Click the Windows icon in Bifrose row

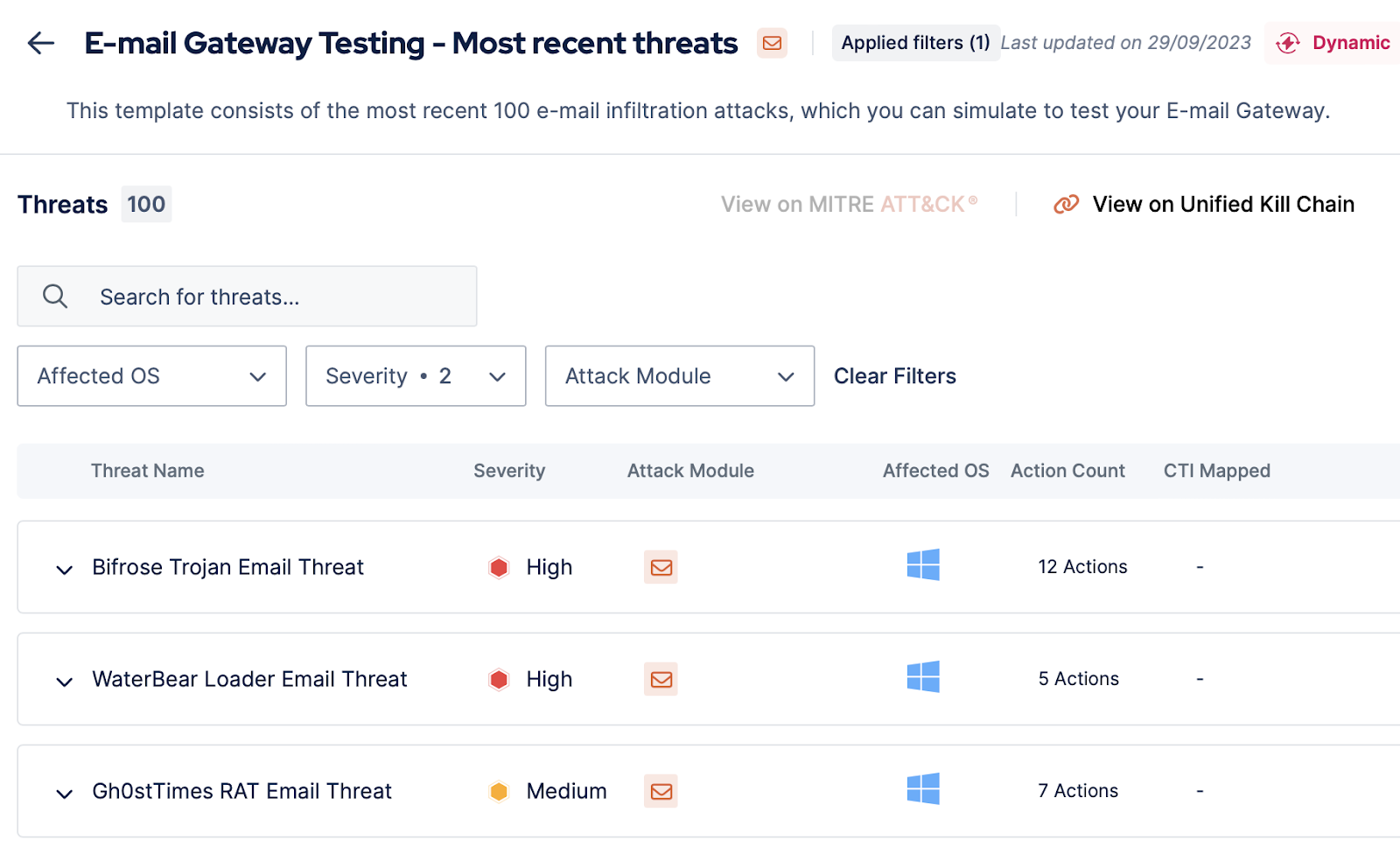[923, 565]
